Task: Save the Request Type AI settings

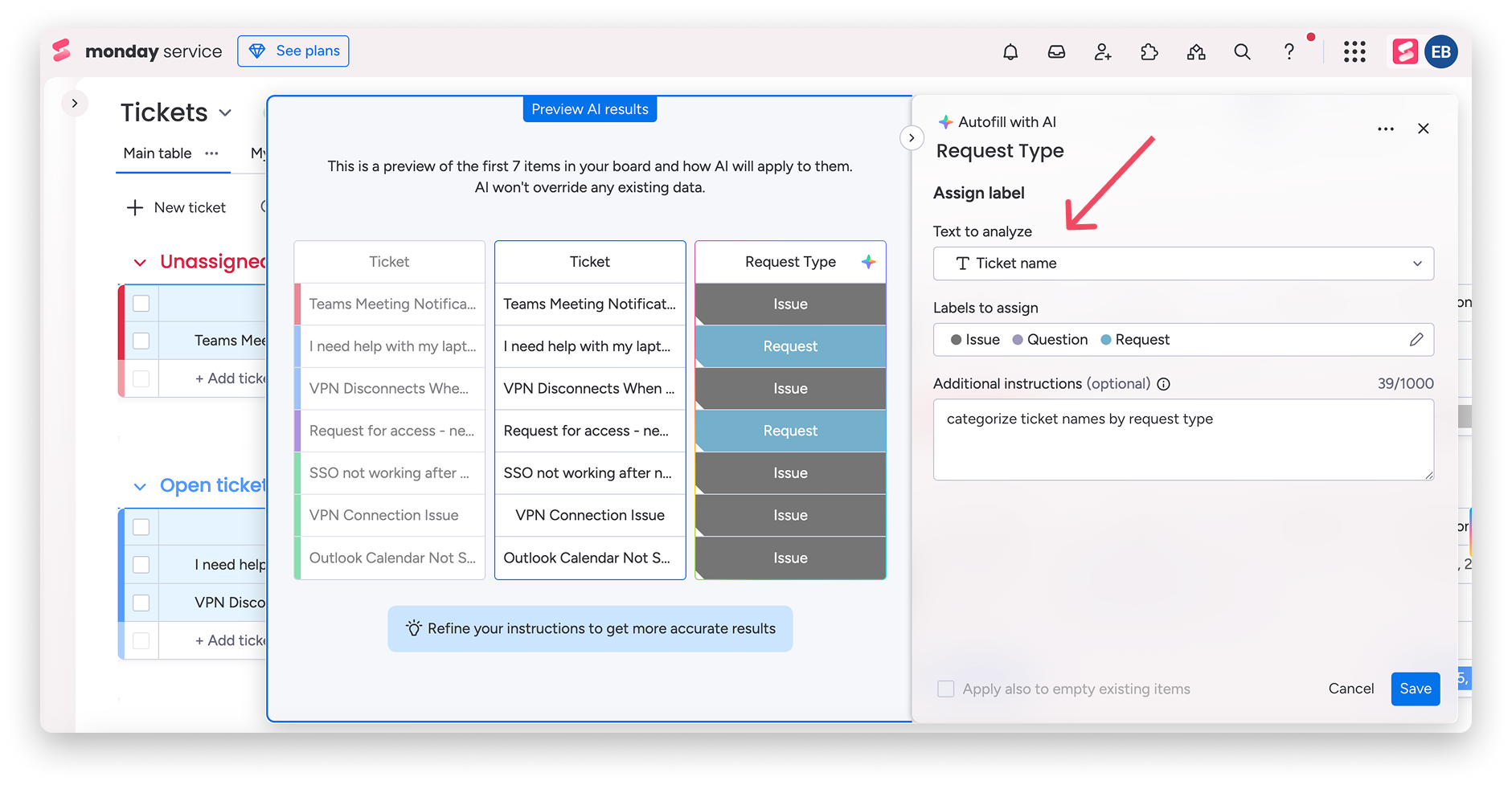Action: (1416, 689)
